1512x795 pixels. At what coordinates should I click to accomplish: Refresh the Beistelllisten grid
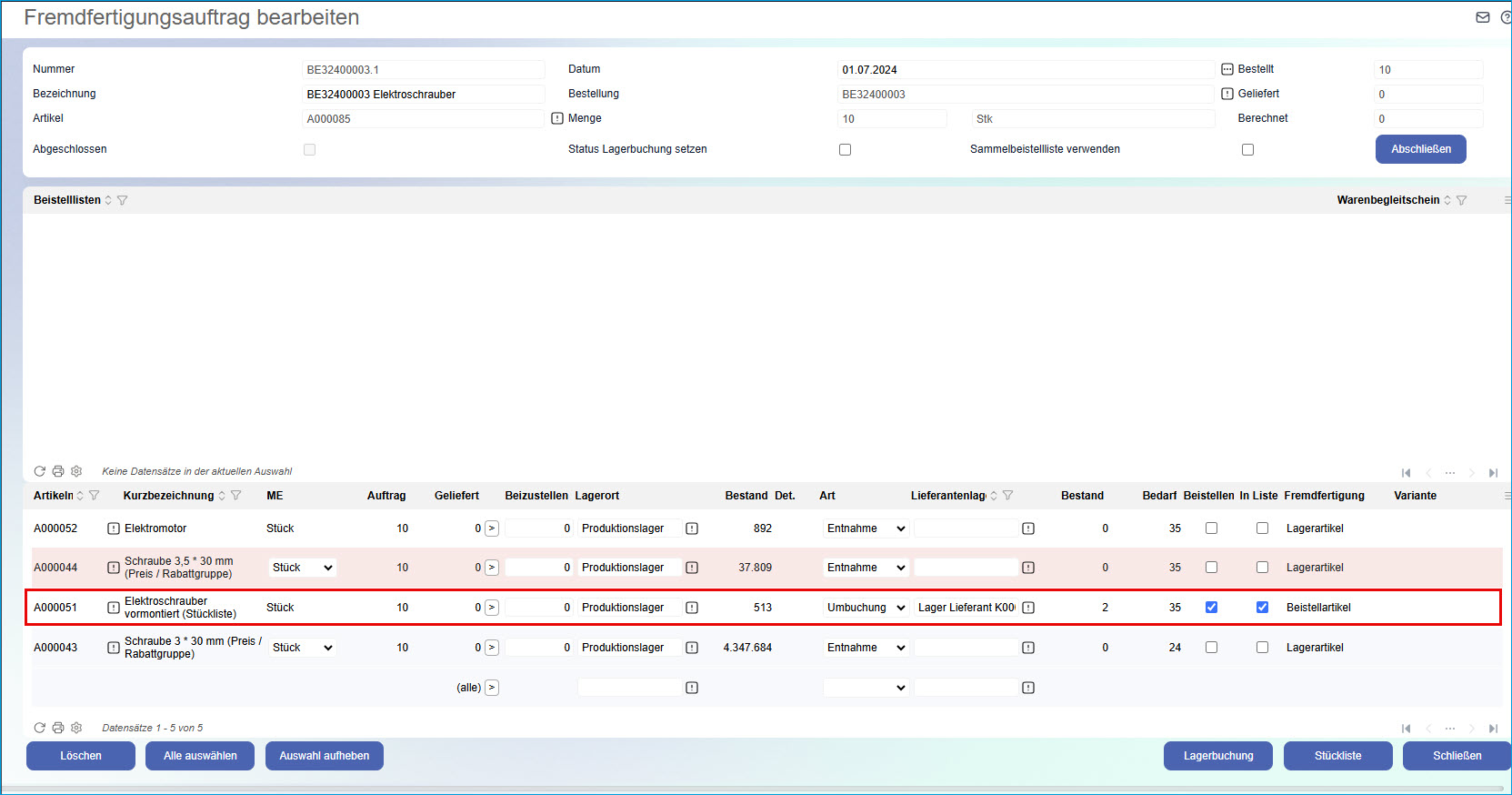pos(39,471)
